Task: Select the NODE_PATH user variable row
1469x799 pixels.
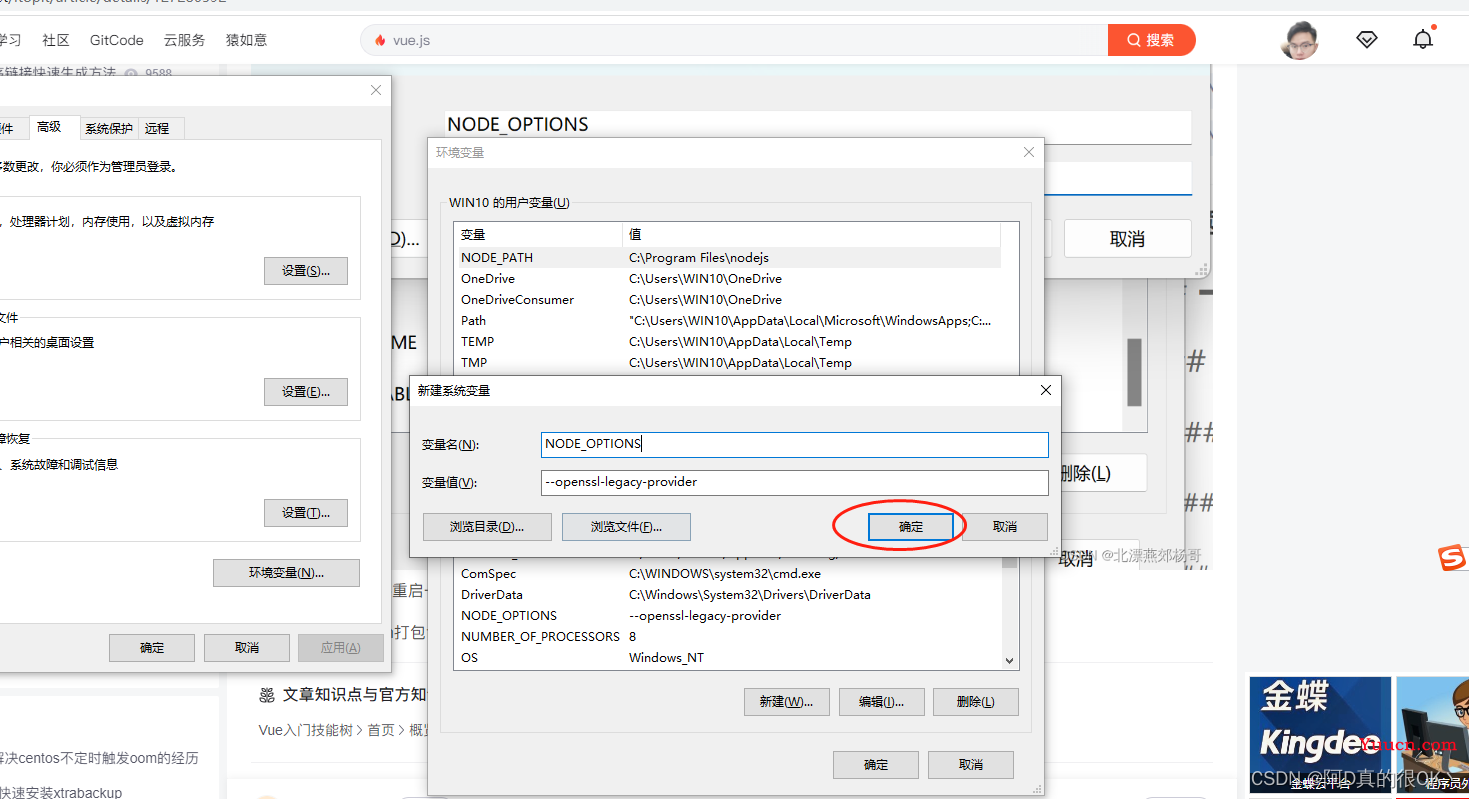Action: (727, 257)
